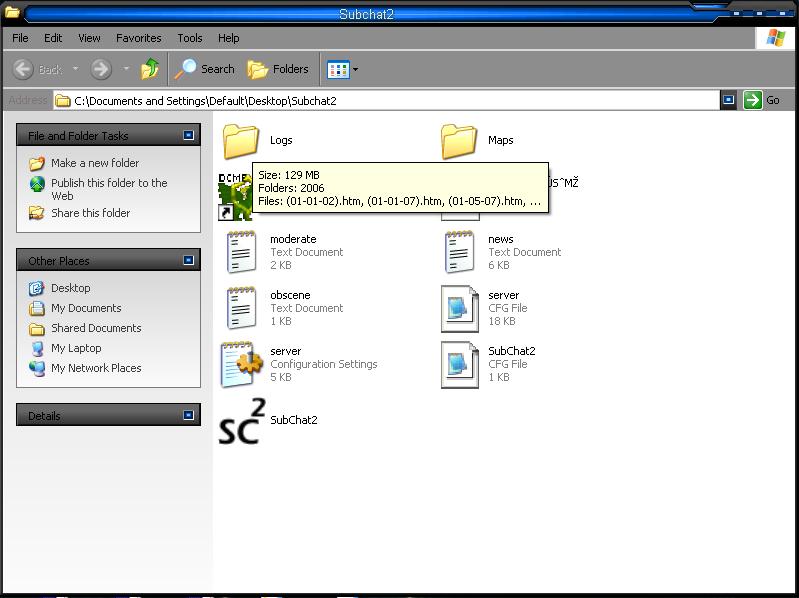Click the Back navigation arrow
This screenshot has height=598, width=799.
(23, 69)
